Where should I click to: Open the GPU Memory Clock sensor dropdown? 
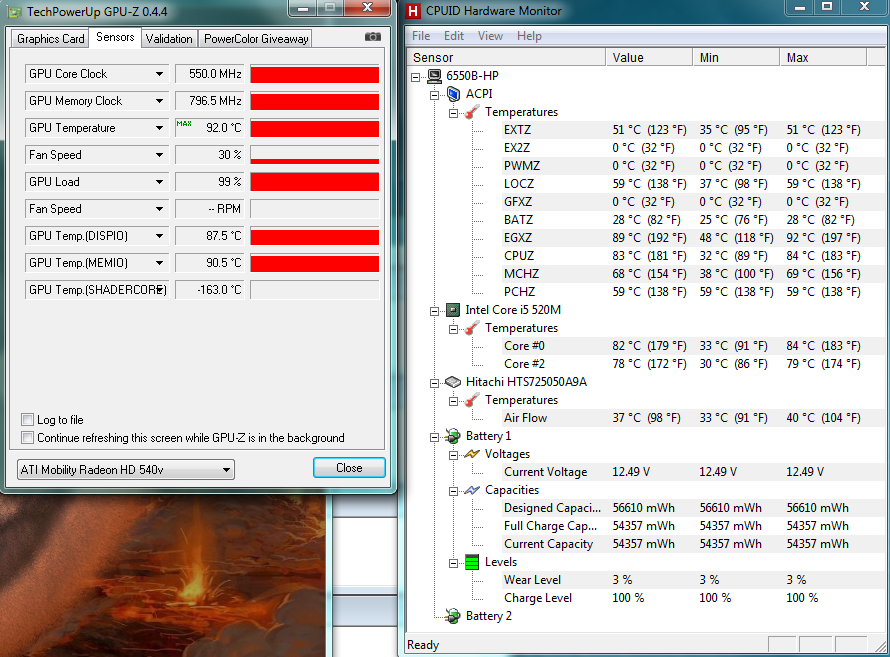159,101
